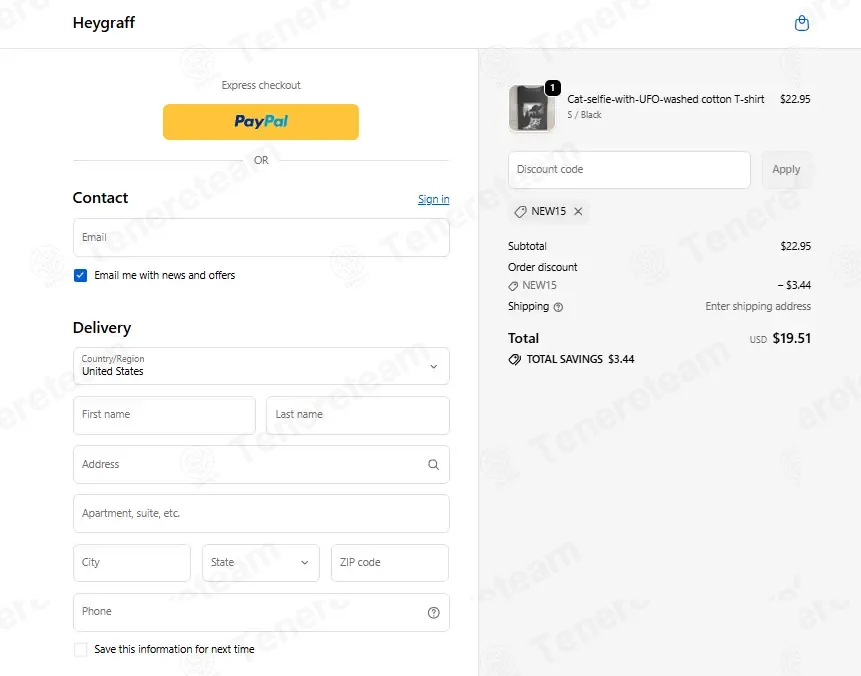The height and width of the screenshot is (676, 861).
Task: Click the Sign in link
Action: click(433, 200)
